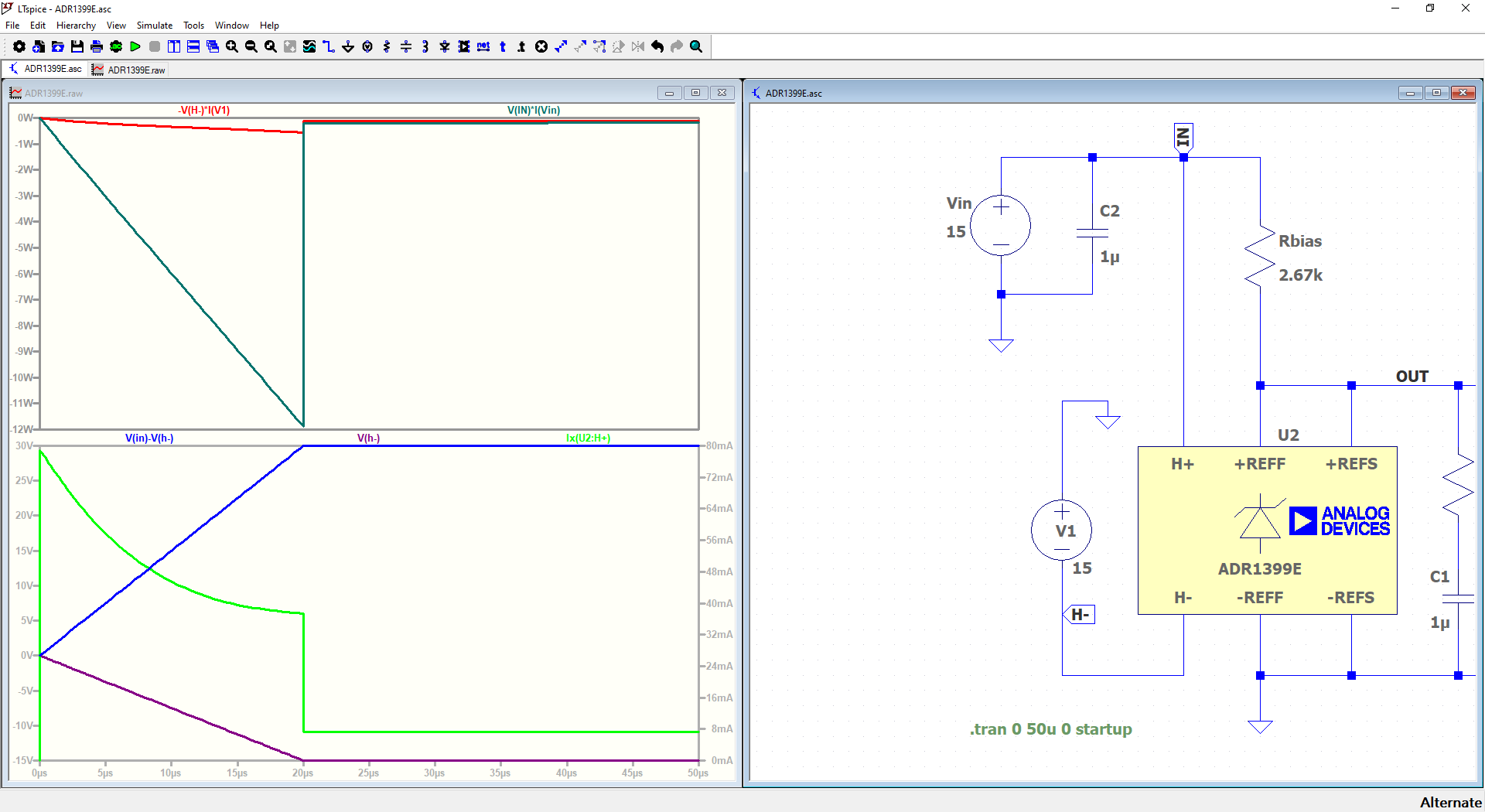
Task: Select the Ix(U2:H+) trace label
Action: 588,438
